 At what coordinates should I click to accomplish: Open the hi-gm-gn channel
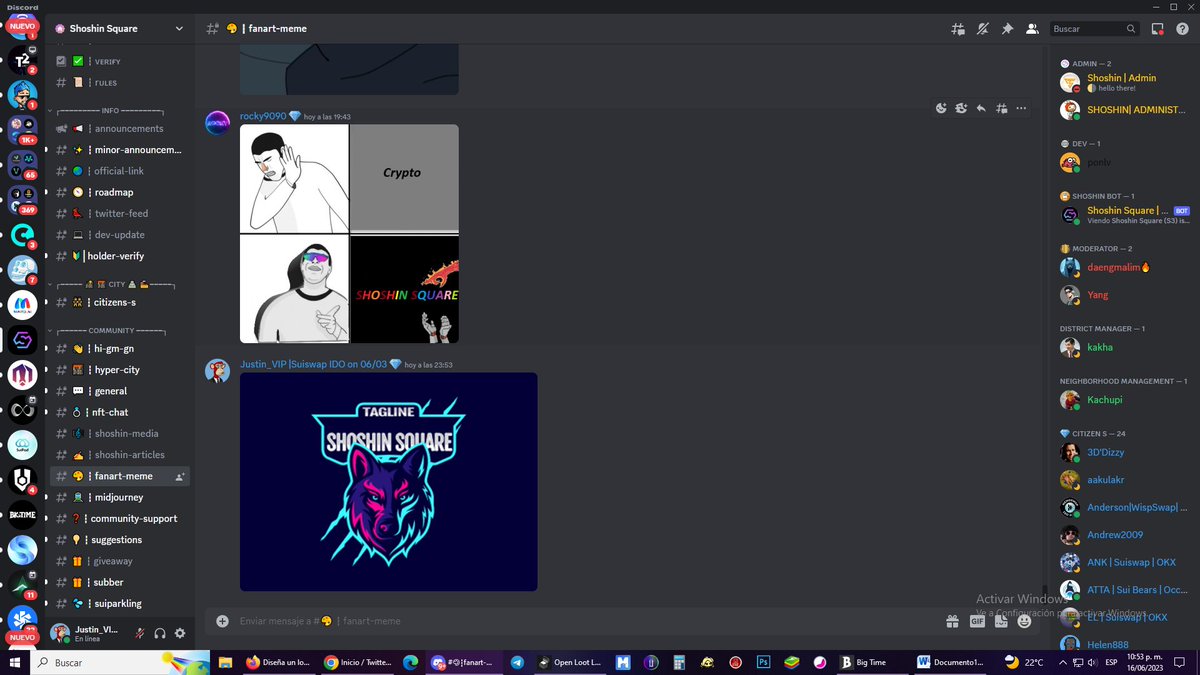coord(120,349)
